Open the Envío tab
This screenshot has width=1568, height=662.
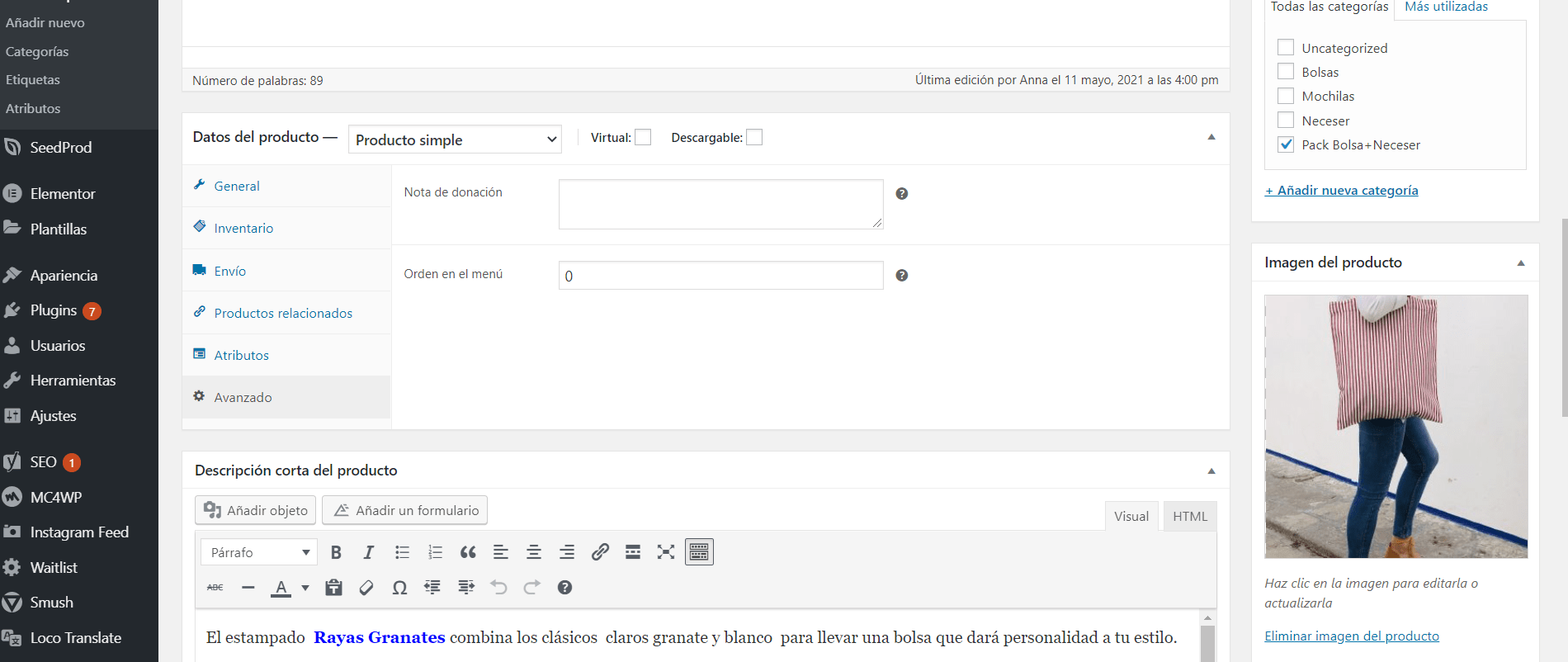(x=286, y=271)
